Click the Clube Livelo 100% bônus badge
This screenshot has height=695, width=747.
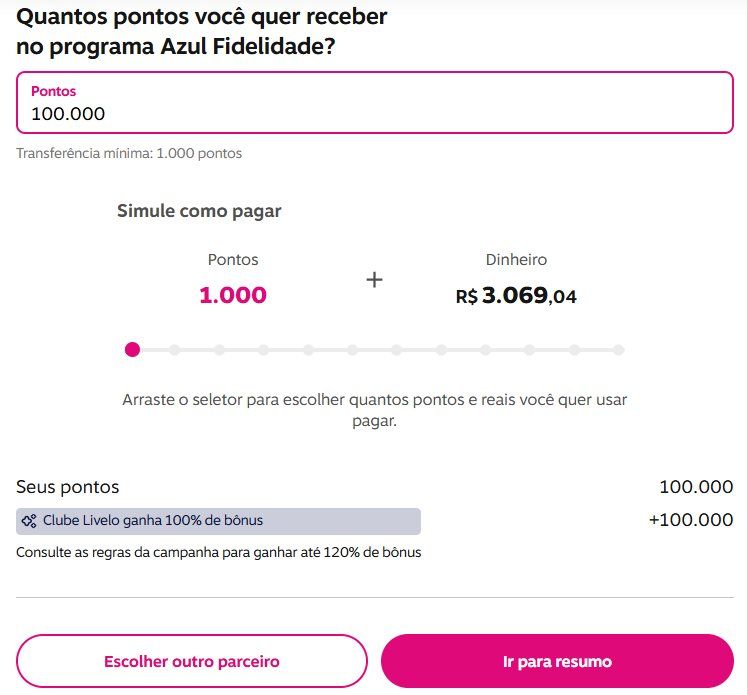tap(218, 521)
